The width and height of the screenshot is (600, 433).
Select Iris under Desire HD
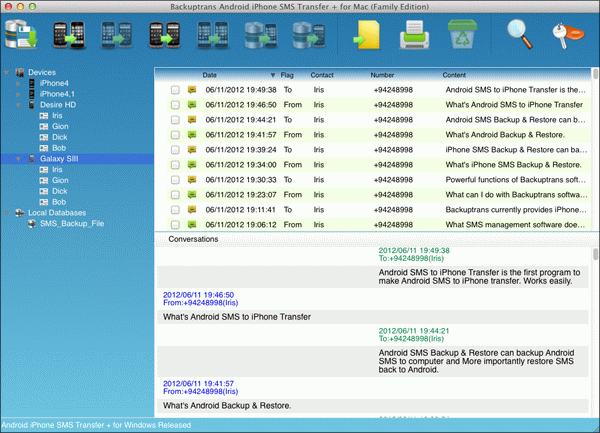coord(57,116)
